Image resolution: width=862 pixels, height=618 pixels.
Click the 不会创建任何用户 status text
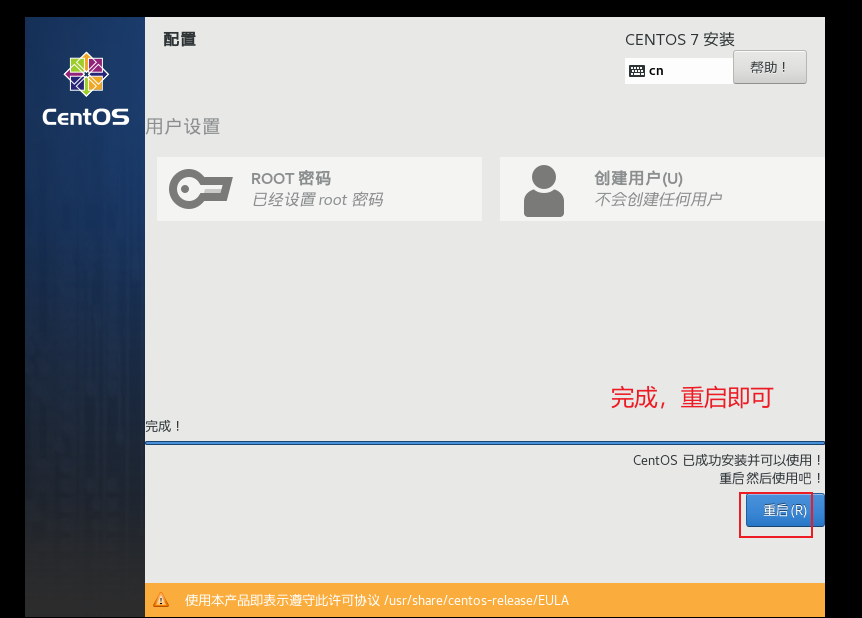click(x=658, y=199)
